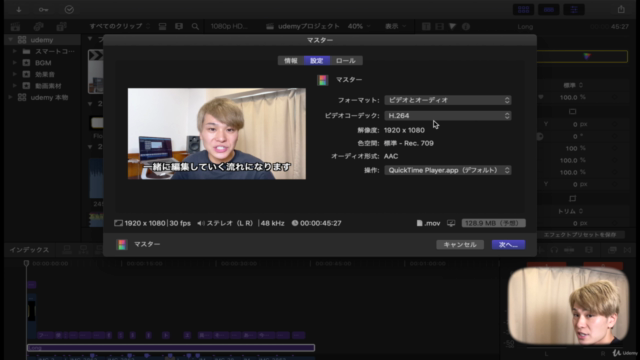
Task: Click エフェクトプリセットを保存 button
Action: click(580, 235)
